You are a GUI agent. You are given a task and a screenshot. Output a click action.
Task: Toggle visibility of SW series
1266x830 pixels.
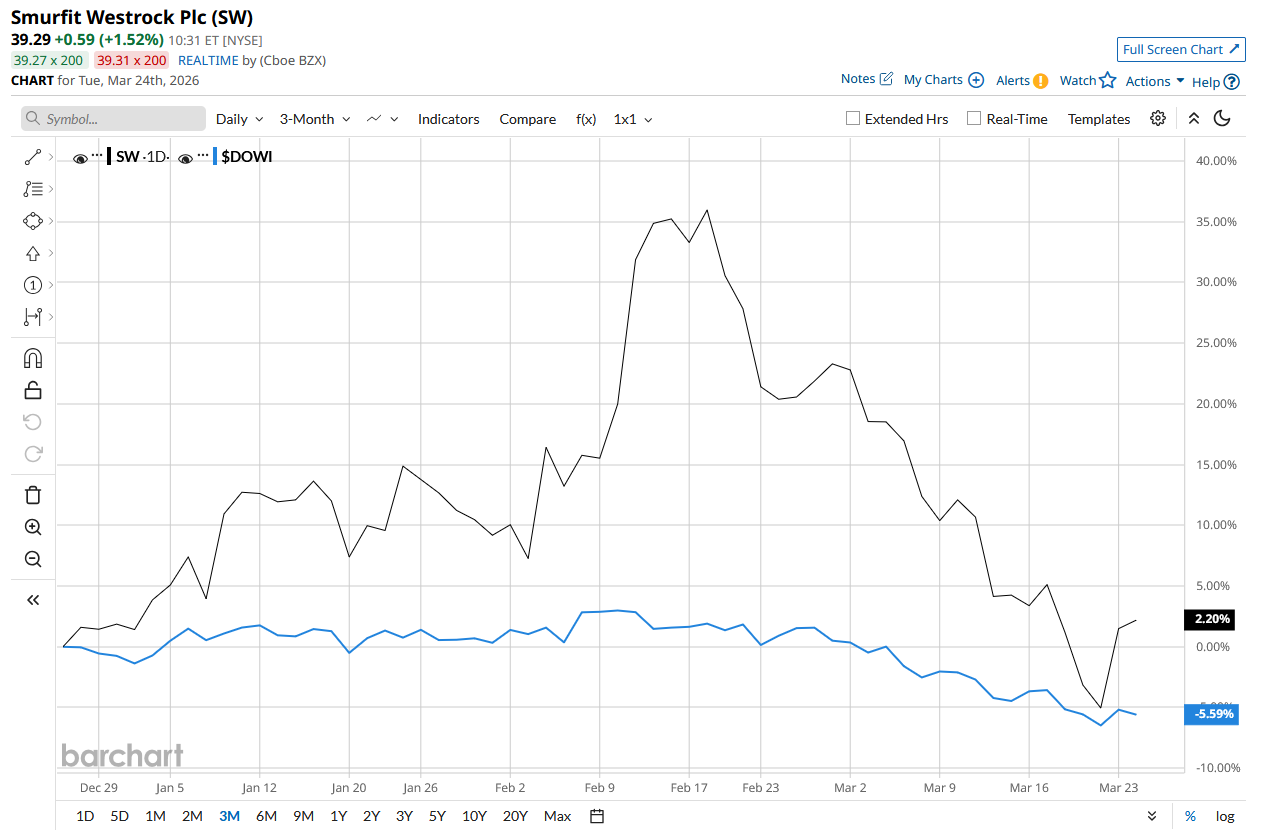click(x=81, y=157)
